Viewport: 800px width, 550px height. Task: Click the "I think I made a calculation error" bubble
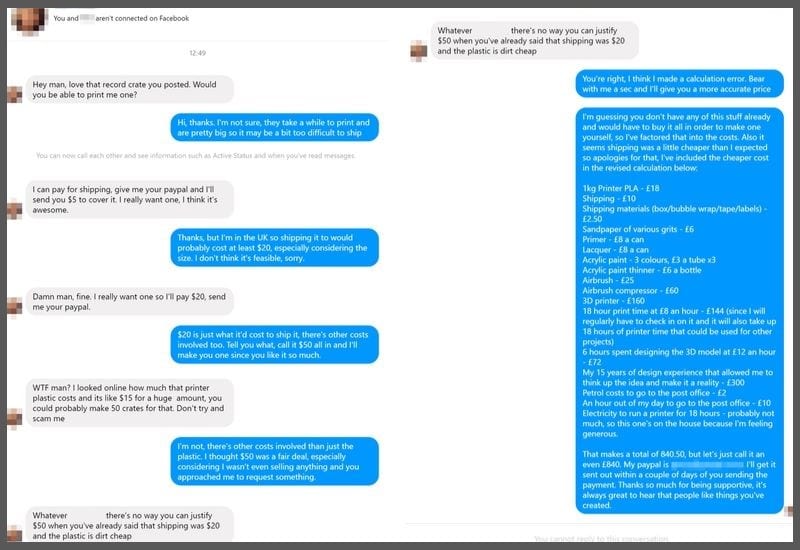pos(680,84)
